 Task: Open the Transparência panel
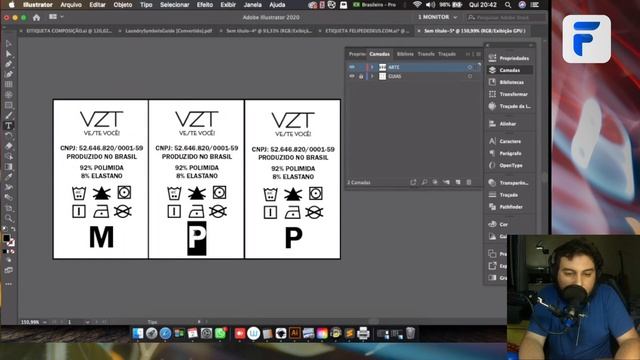click(510, 183)
